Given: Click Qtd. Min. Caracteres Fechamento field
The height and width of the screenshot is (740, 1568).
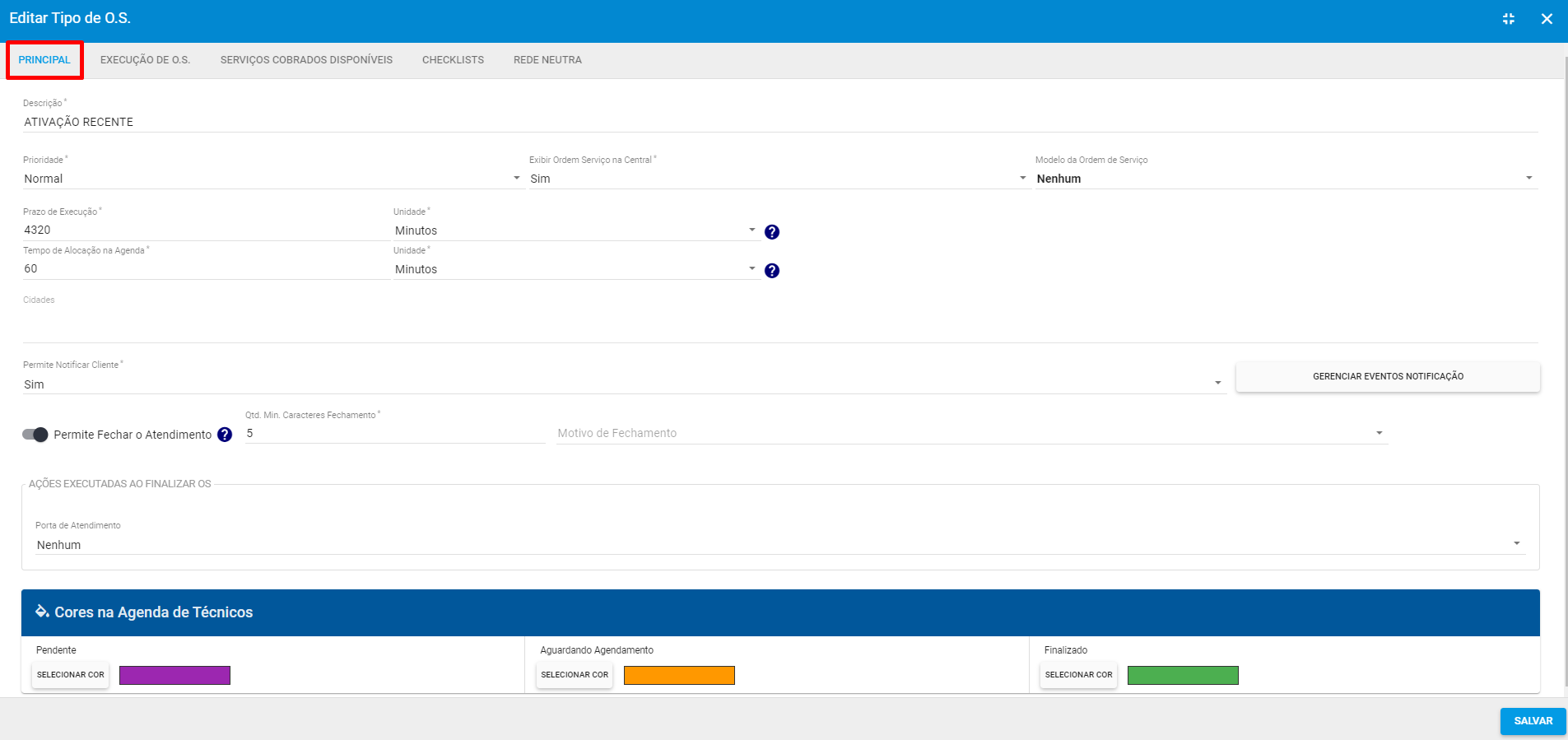Looking at the screenshot, I should 395,433.
